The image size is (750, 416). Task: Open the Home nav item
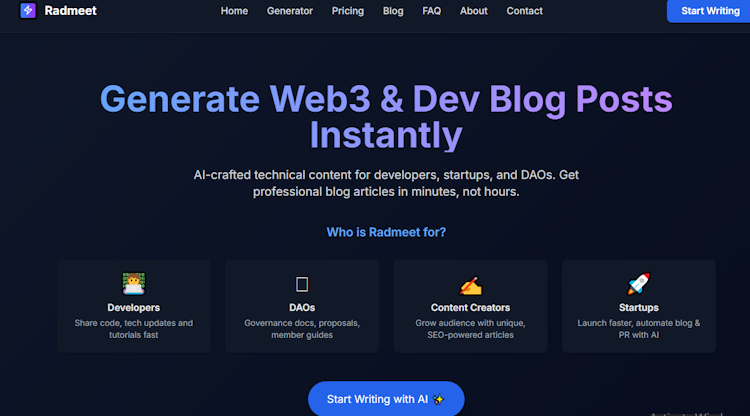[x=234, y=11]
